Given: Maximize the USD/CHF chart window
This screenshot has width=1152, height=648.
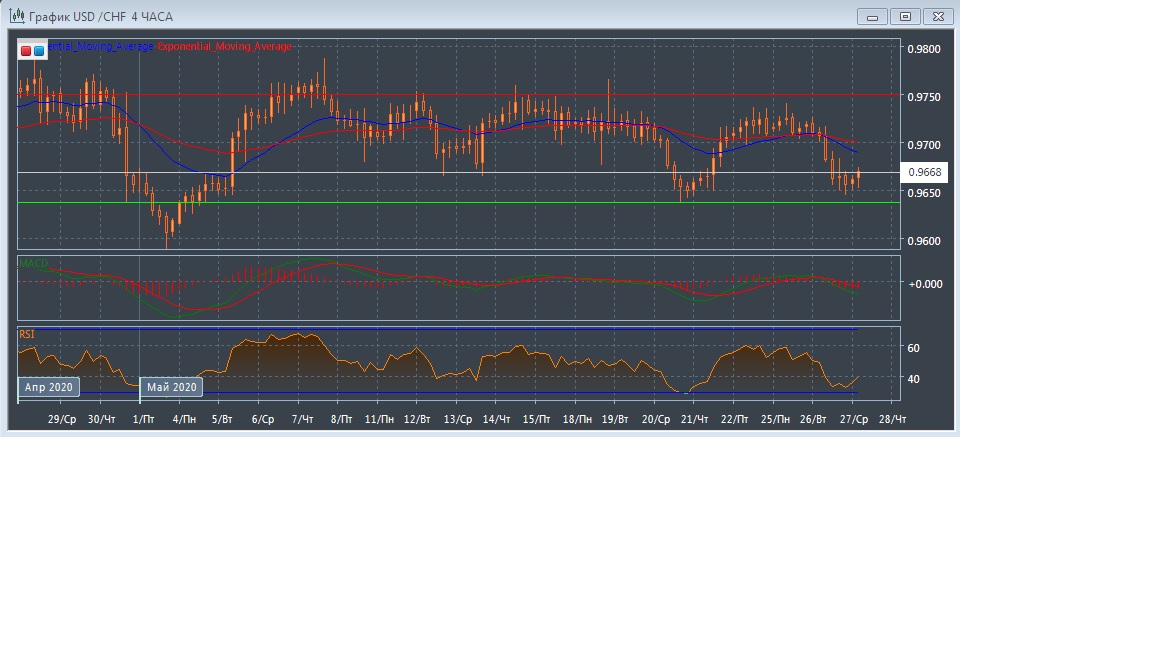Looking at the screenshot, I should click(x=905, y=16).
